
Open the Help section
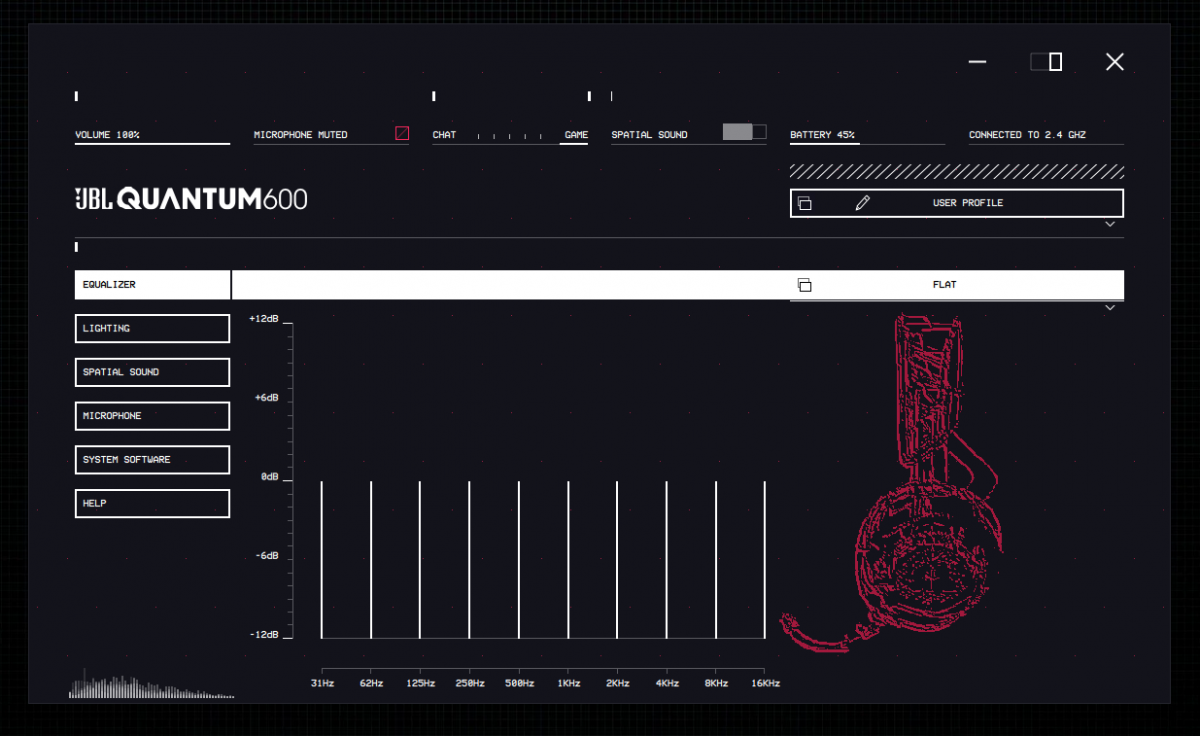click(x=152, y=503)
